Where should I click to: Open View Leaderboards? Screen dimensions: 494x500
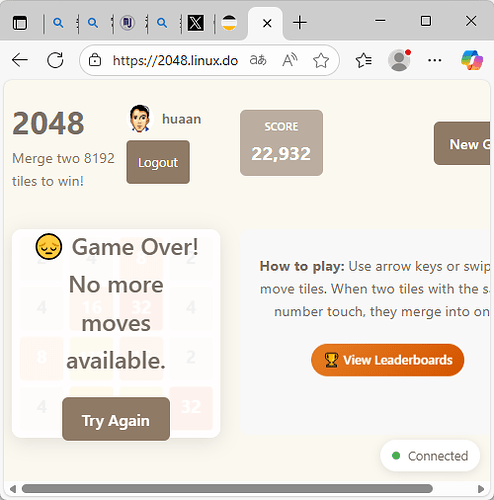pyautogui.click(x=388, y=360)
